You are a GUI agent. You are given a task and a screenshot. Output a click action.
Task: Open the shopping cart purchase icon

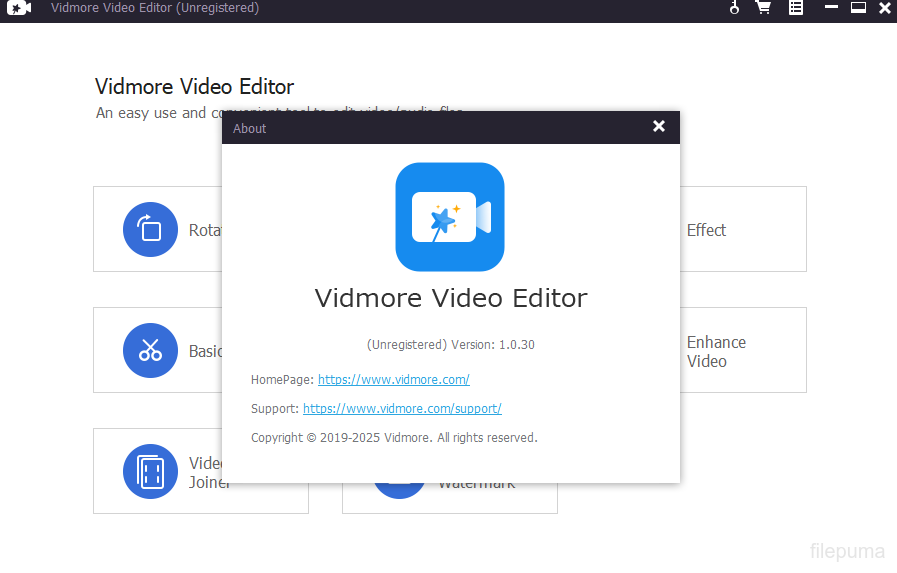[763, 8]
